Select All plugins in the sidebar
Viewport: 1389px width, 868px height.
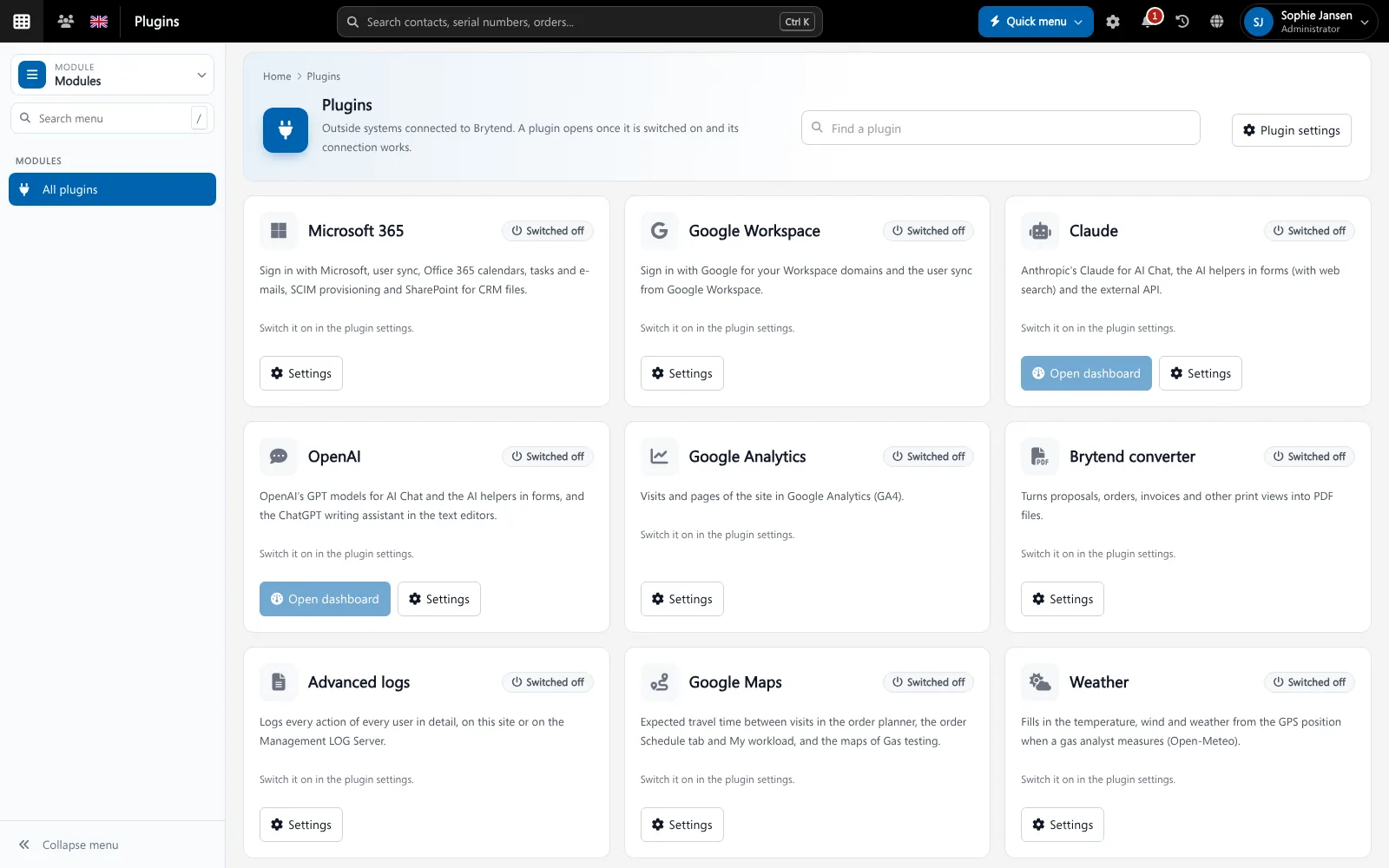(112, 189)
